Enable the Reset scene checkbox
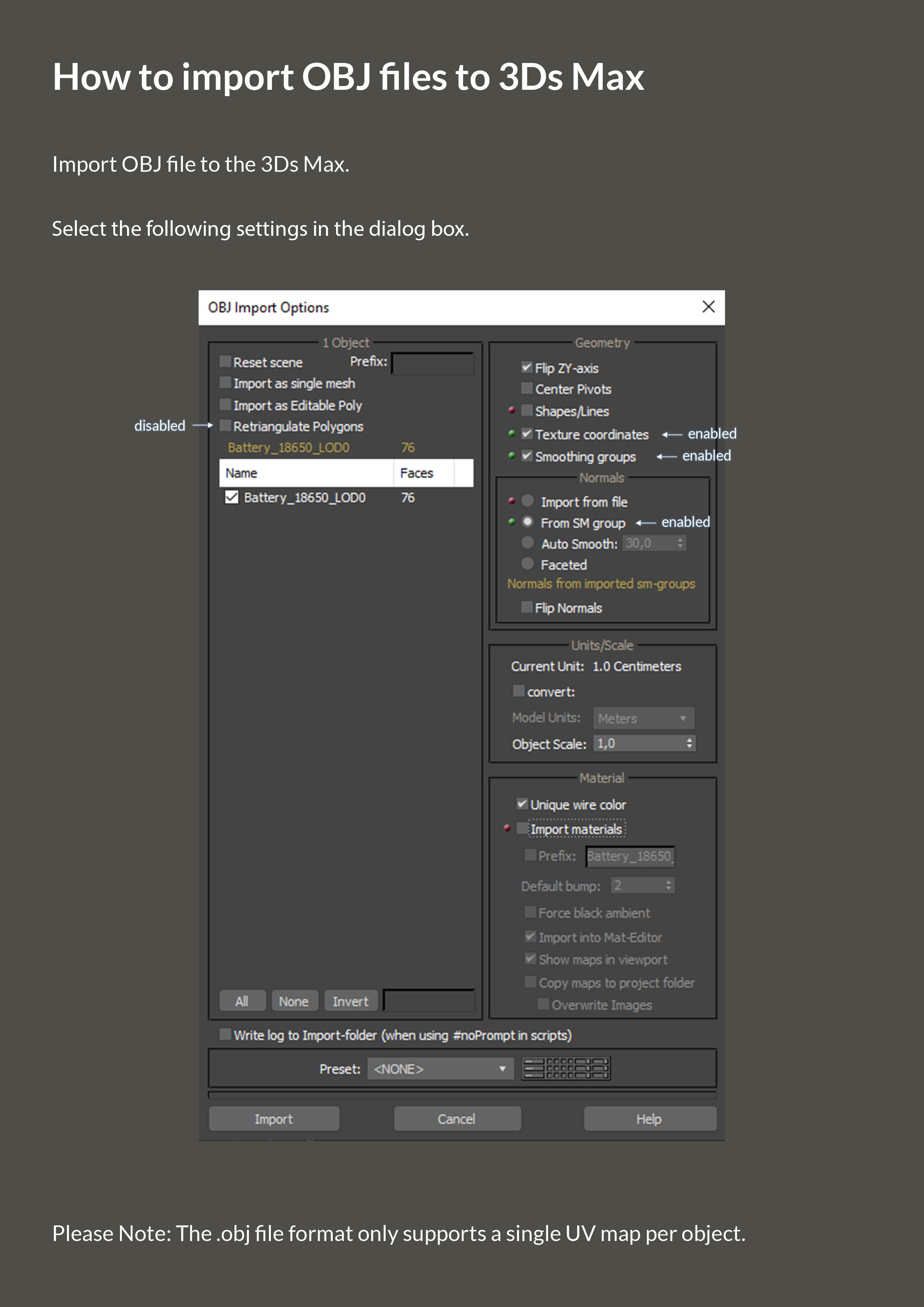 225,361
